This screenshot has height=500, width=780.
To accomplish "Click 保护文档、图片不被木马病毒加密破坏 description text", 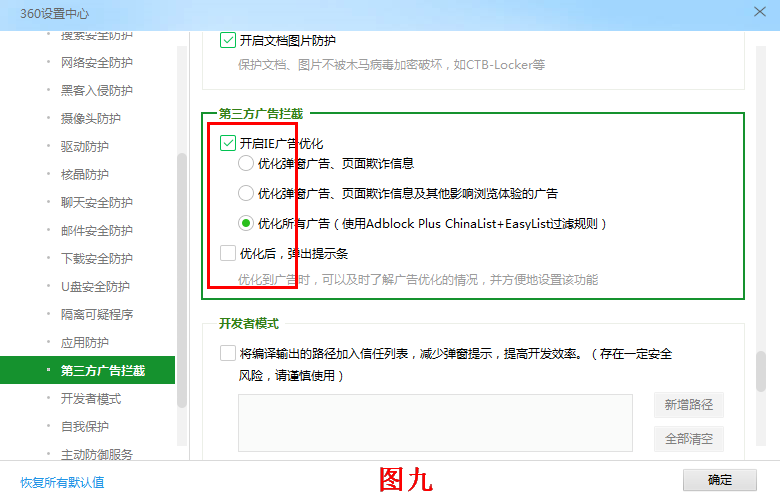I will [391, 65].
